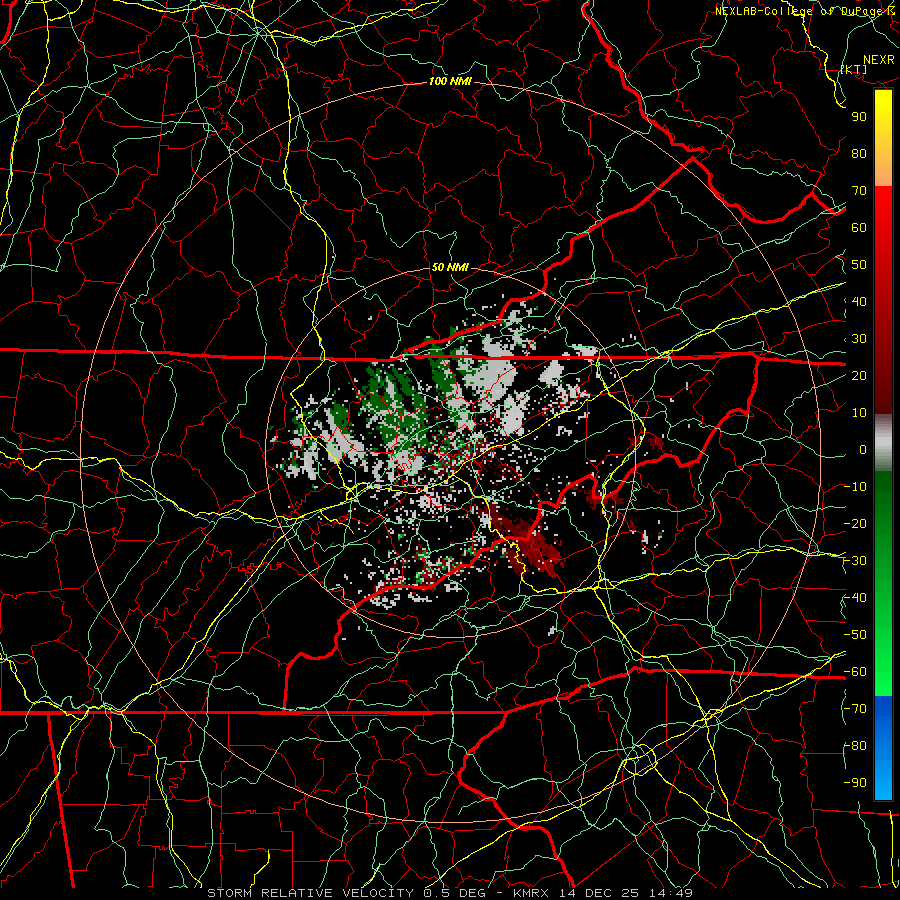Click the "-10" value on the velocity scale
The image size is (900, 900).
point(855,487)
